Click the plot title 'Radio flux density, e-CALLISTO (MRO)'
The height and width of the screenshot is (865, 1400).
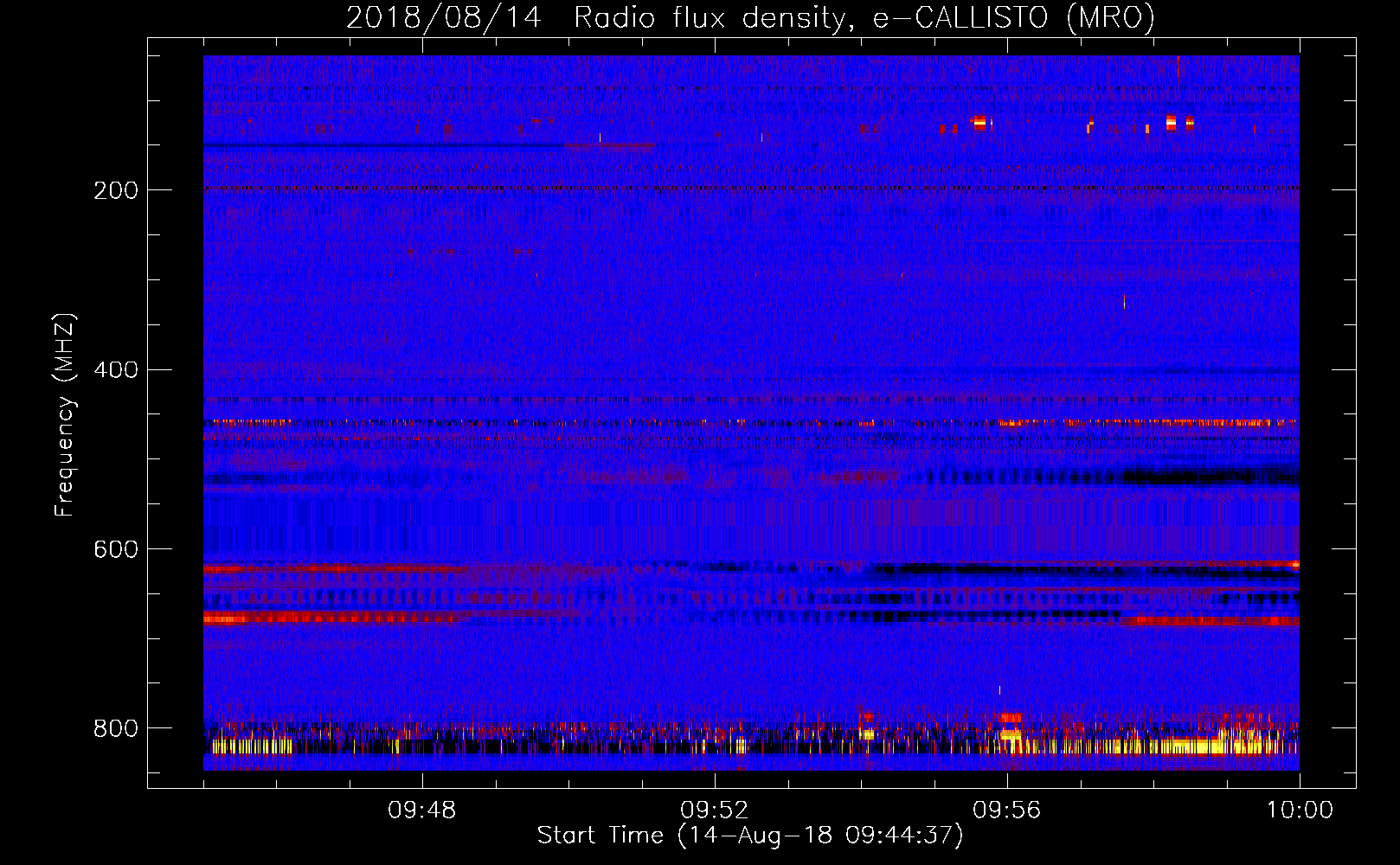coord(864,18)
